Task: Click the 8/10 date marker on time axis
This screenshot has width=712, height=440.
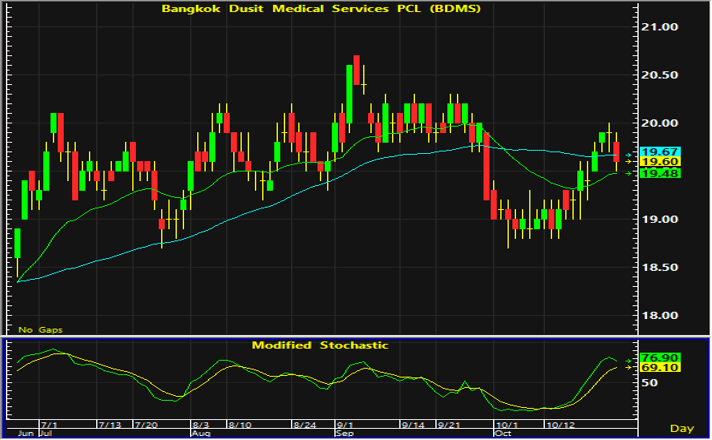Action: [240, 425]
